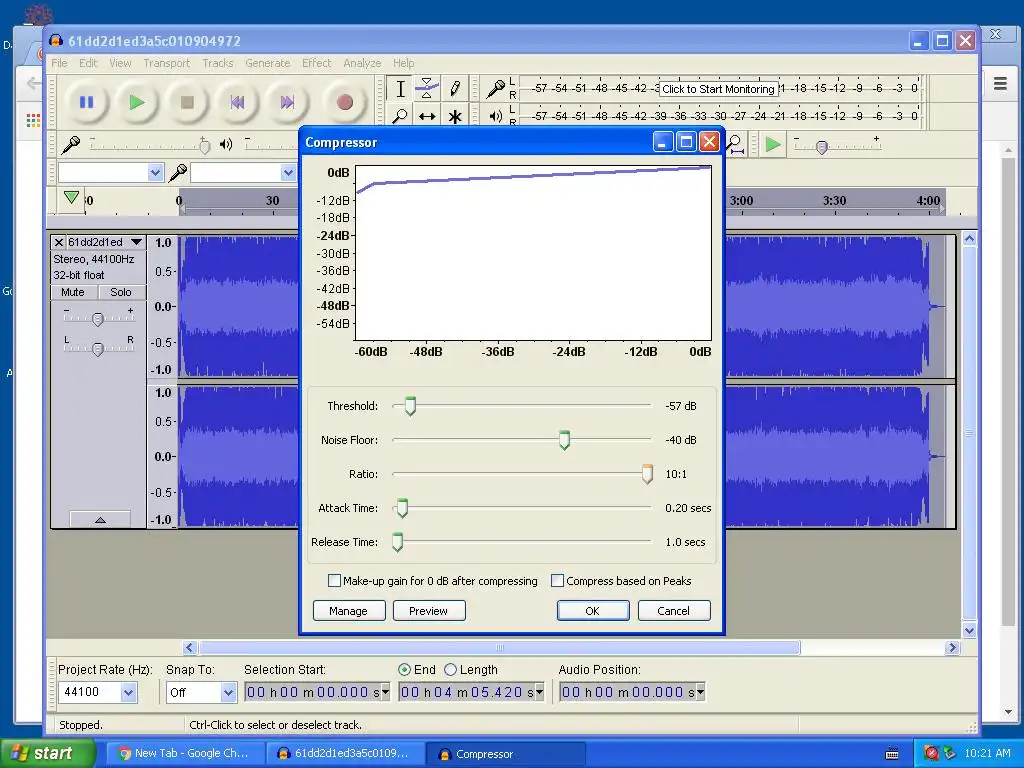Image resolution: width=1024 pixels, height=768 pixels.
Task: Open the input device combo box
Action: point(243,172)
